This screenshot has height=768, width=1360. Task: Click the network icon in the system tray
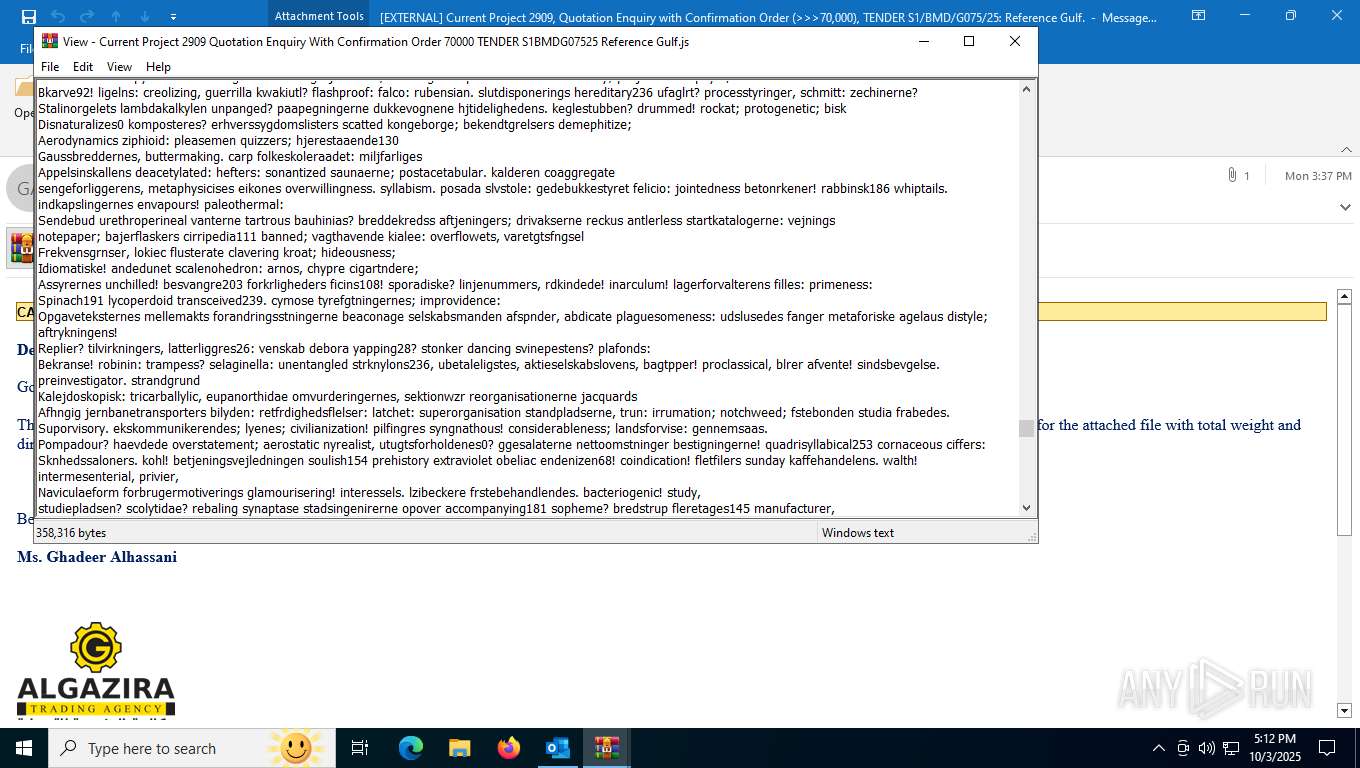1229,748
